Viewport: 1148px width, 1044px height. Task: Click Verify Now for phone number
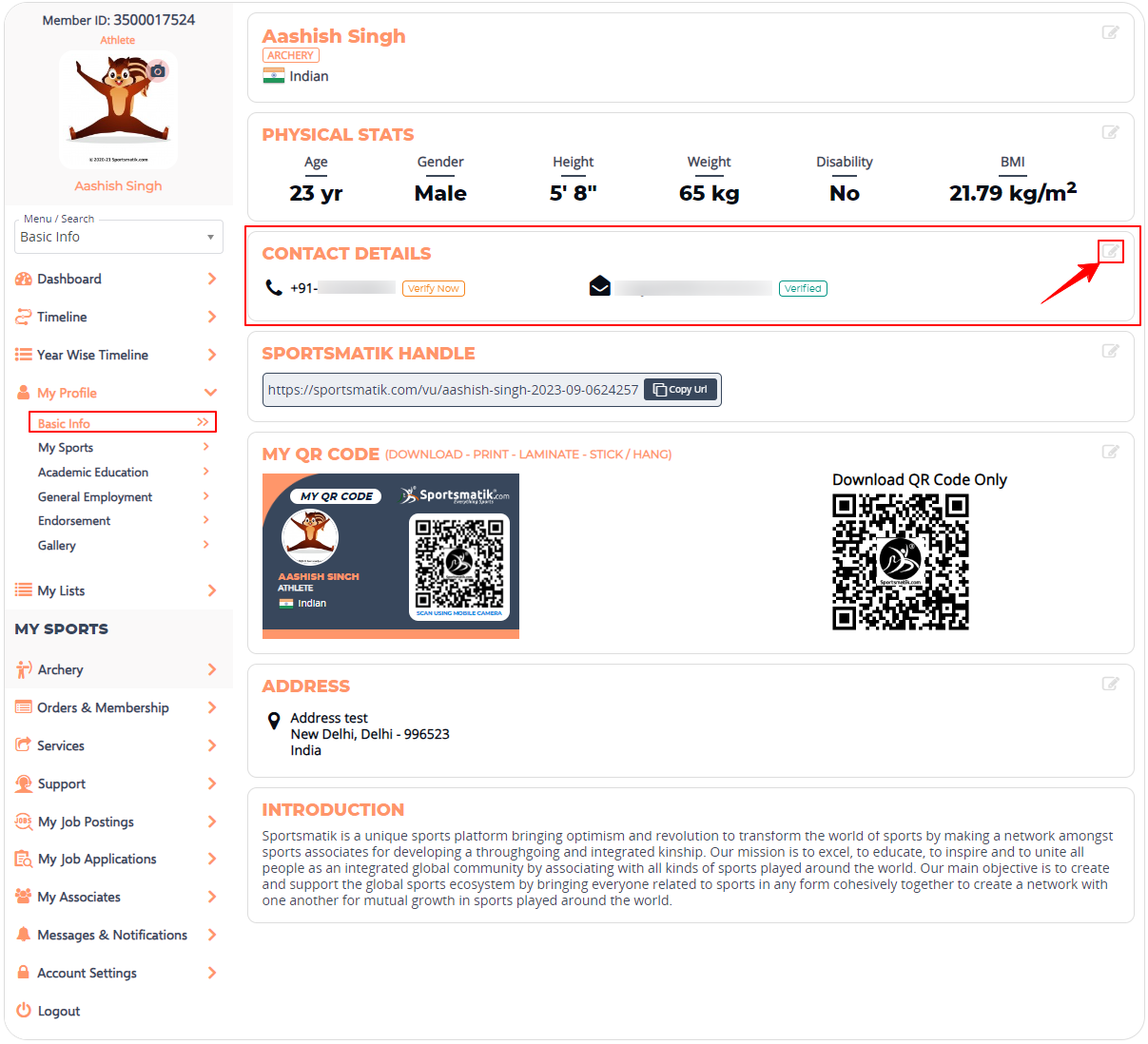point(434,288)
